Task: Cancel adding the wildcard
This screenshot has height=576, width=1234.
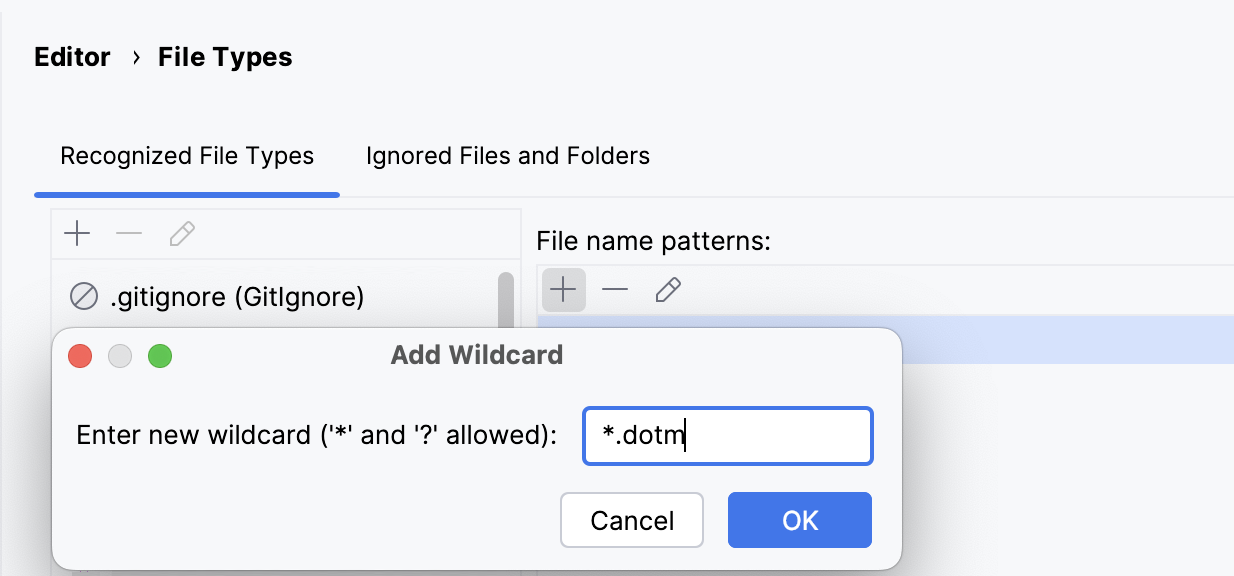Action: coord(632,520)
